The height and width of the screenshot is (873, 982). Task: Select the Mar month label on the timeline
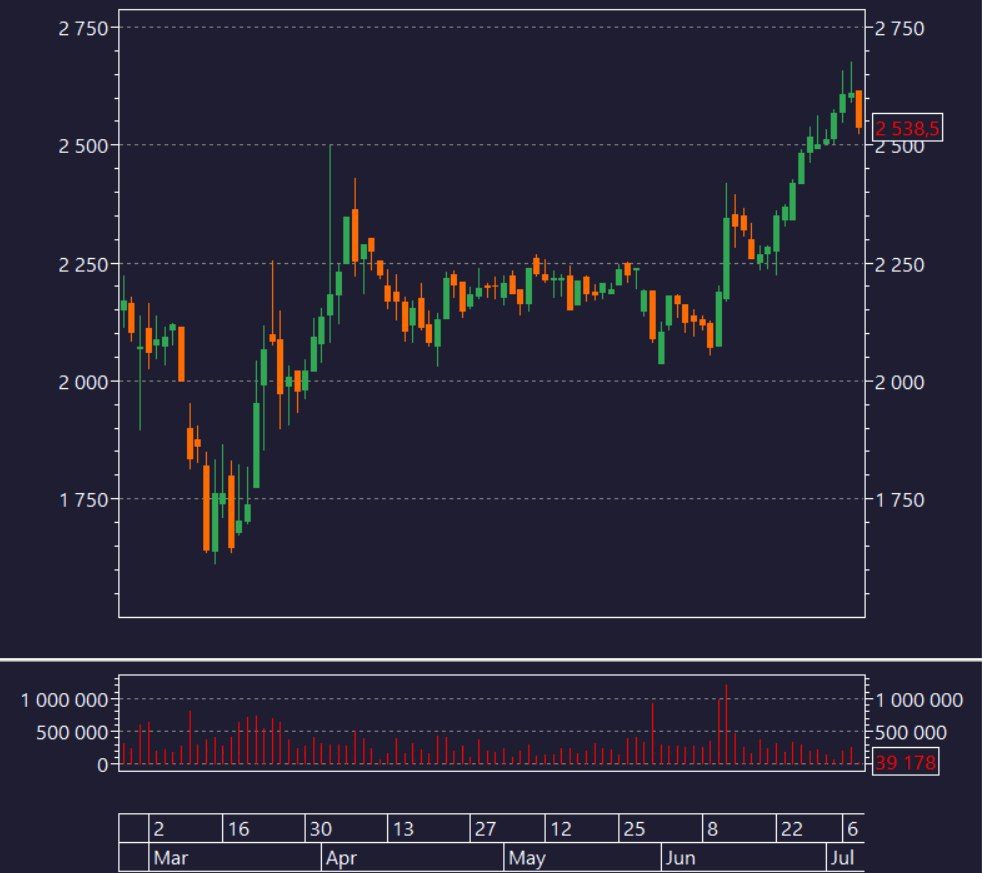tap(170, 858)
